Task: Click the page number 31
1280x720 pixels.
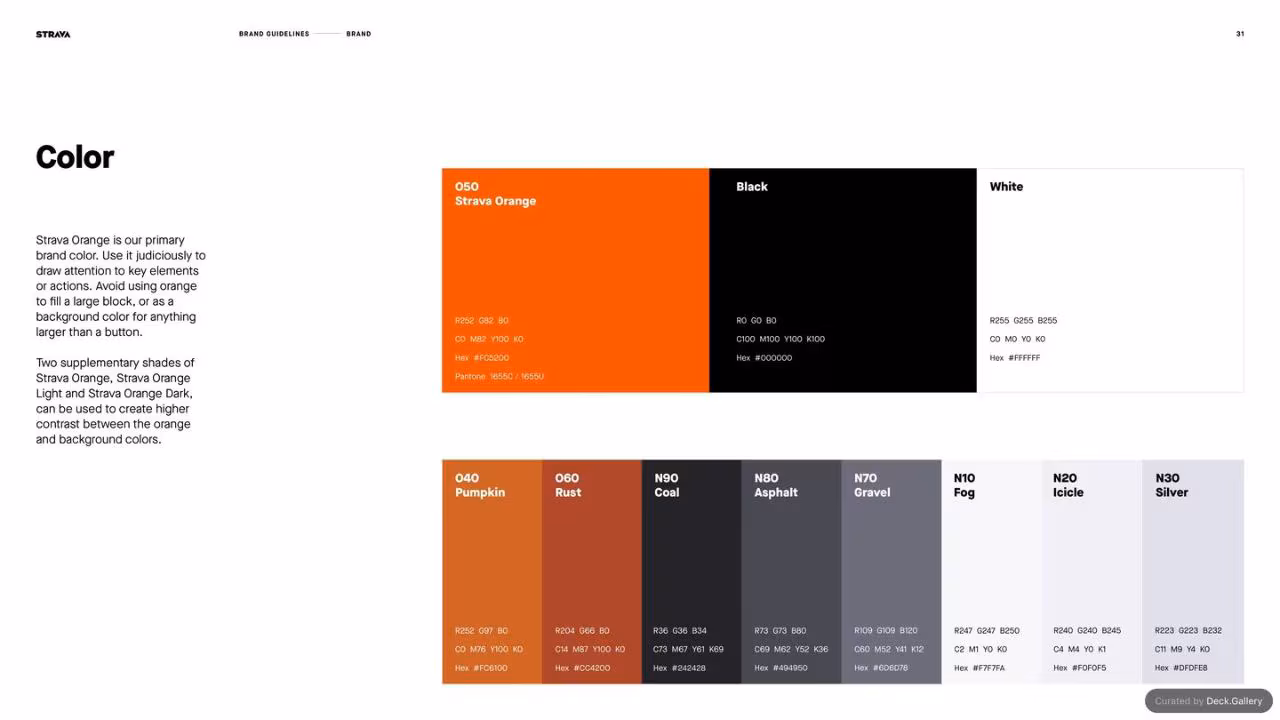Action: (x=1240, y=34)
